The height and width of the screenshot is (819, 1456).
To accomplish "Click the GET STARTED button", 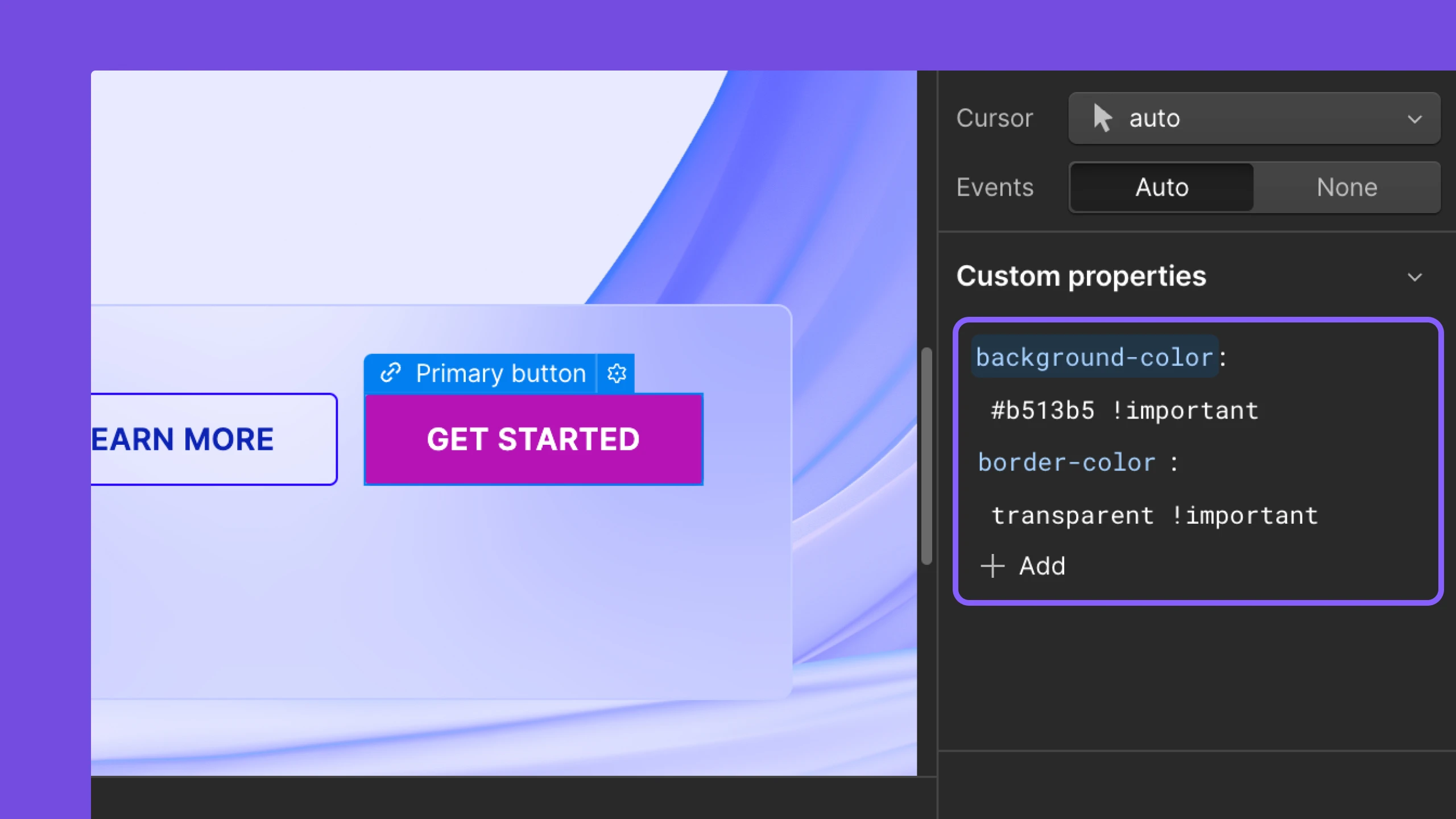I will point(533,439).
